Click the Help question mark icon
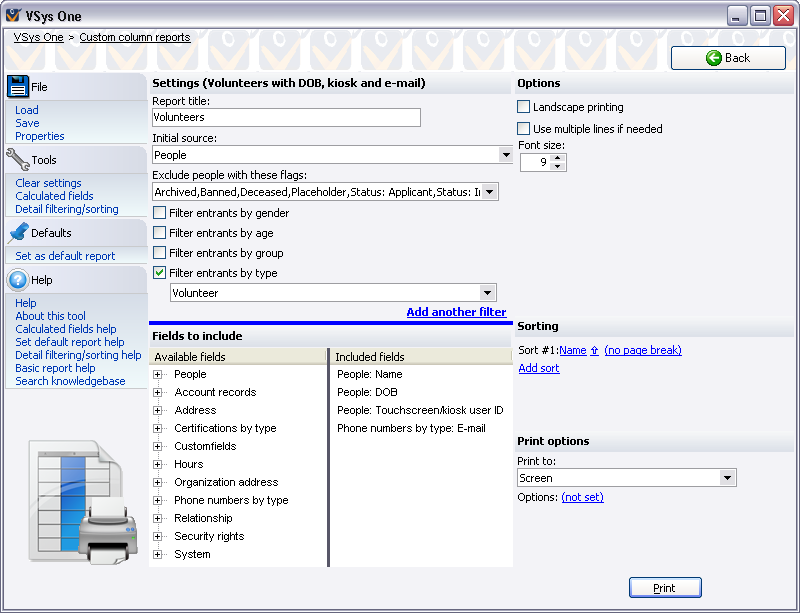This screenshot has width=800, height=613. (x=18, y=280)
